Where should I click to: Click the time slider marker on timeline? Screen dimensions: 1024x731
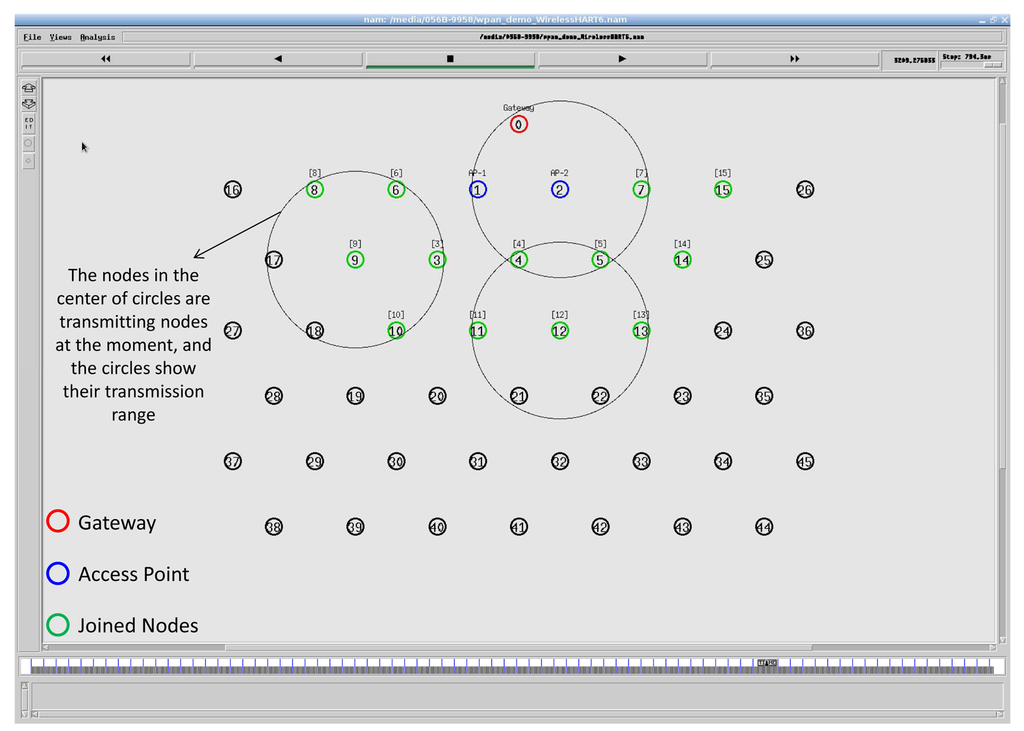[766, 662]
